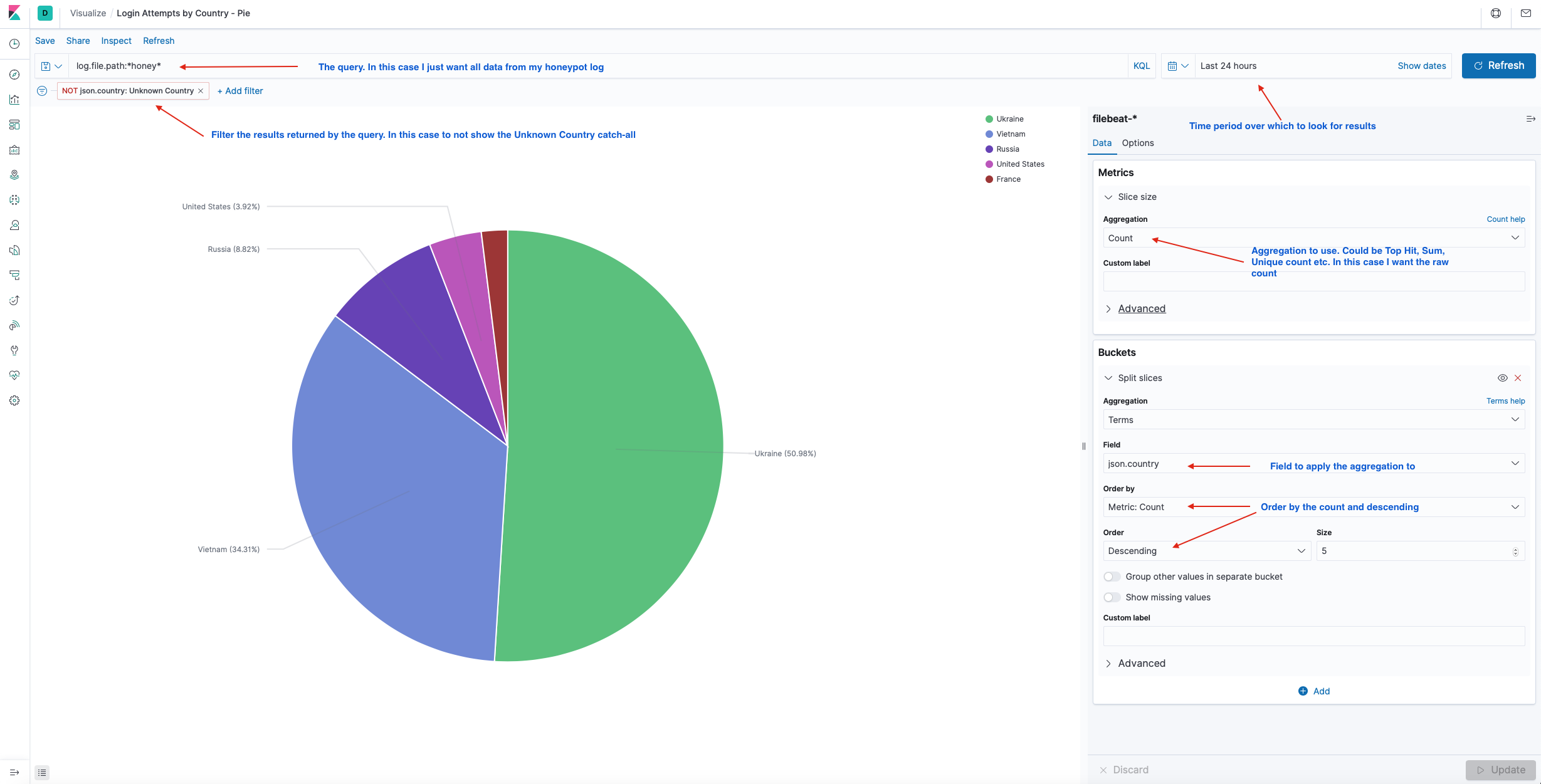The image size is (1541, 784).
Task: Open the Discover compass icon in sidebar
Action: point(14,75)
